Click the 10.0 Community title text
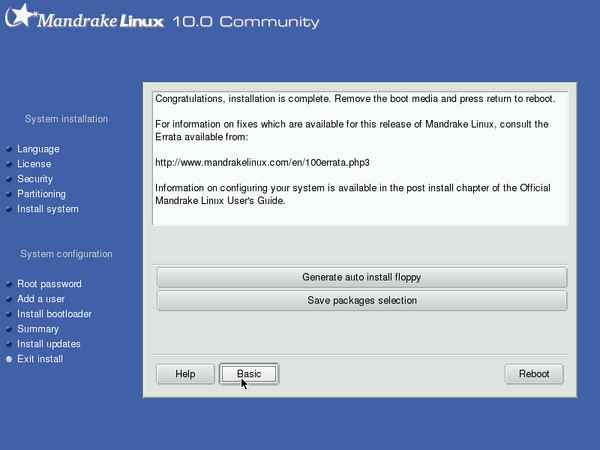The height and width of the screenshot is (450, 600). [246, 22]
